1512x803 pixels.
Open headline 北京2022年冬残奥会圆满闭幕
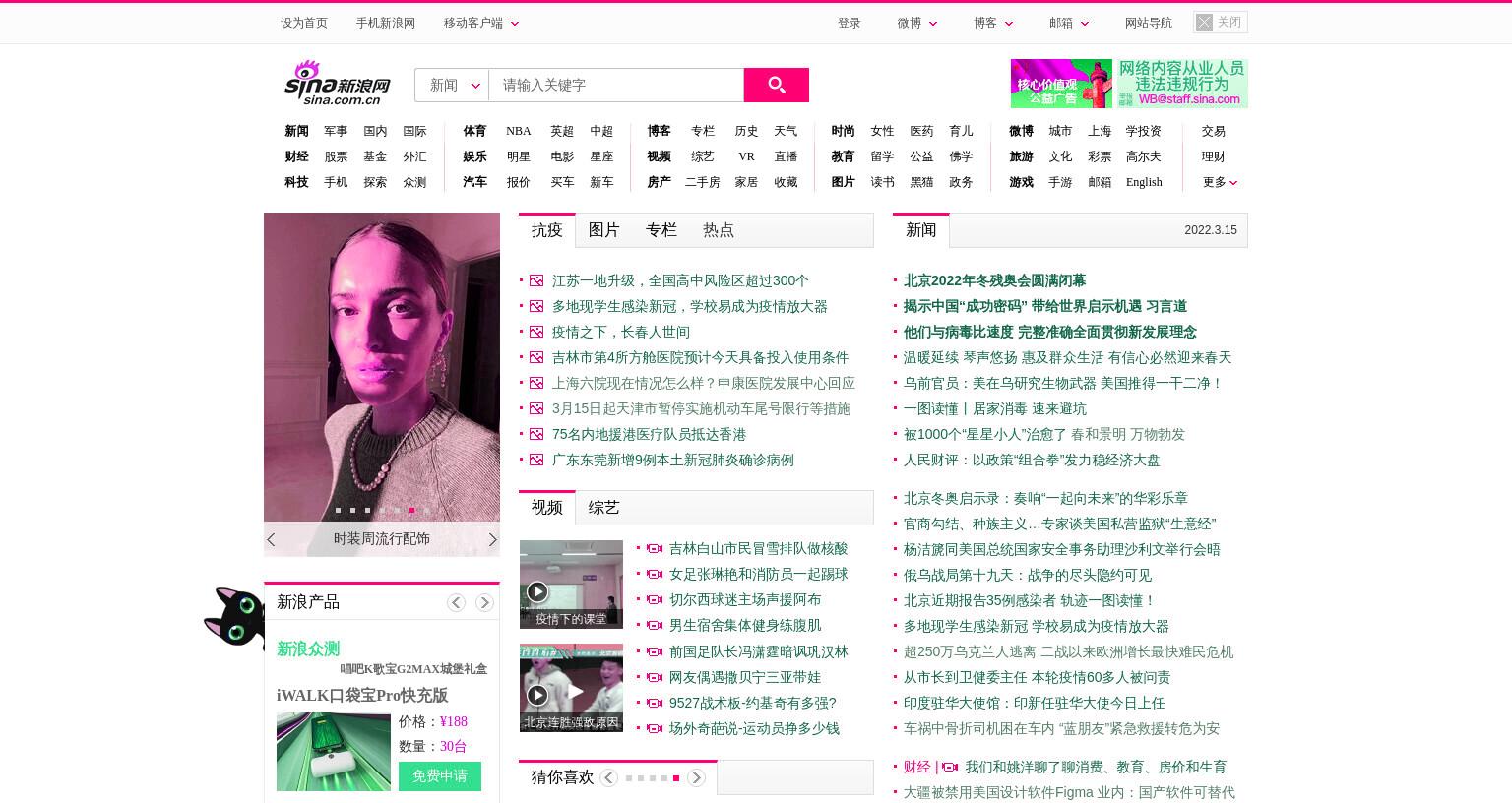994,280
